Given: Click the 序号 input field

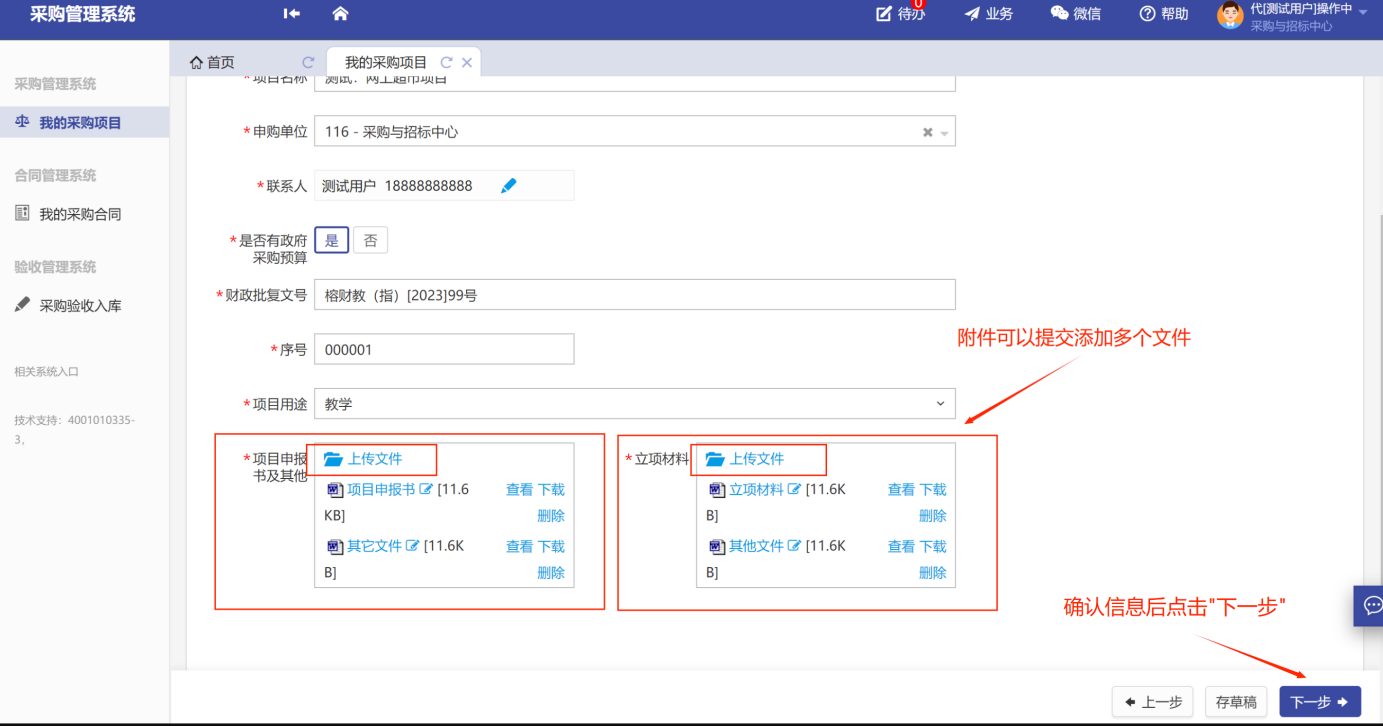Looking at the screenshot, I should [444, 350].
